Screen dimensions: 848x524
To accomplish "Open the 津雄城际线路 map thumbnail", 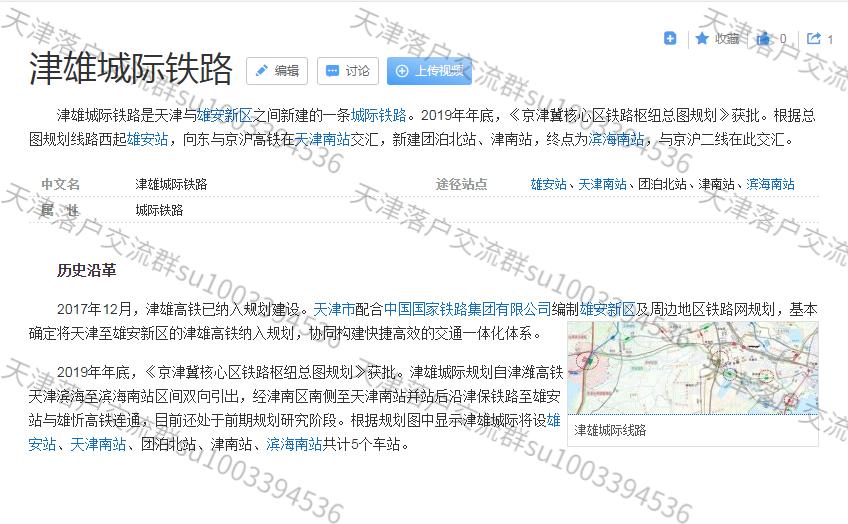I will [x=693, y=368].
